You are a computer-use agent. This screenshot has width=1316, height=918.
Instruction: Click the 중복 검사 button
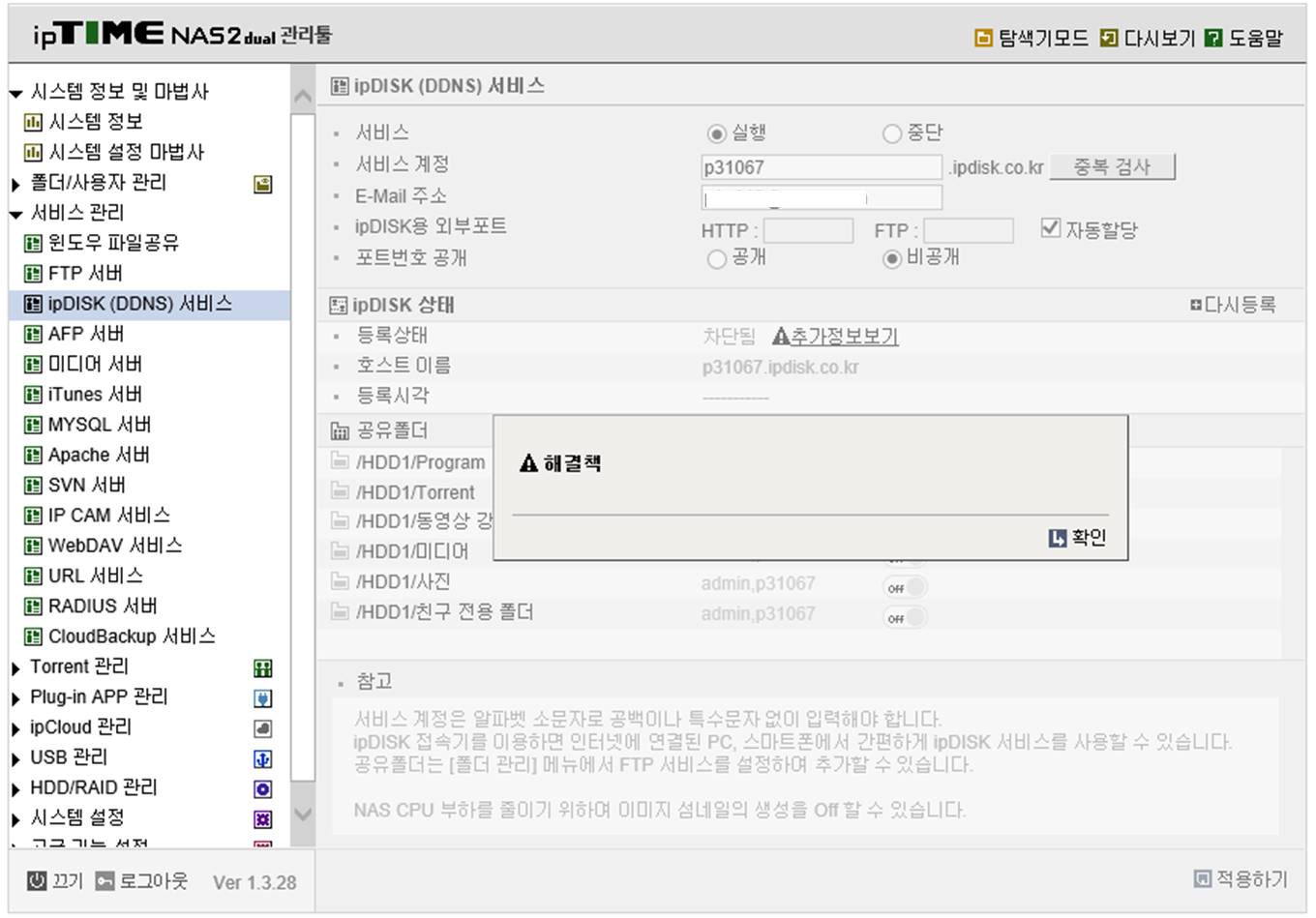pos(1113,166)
